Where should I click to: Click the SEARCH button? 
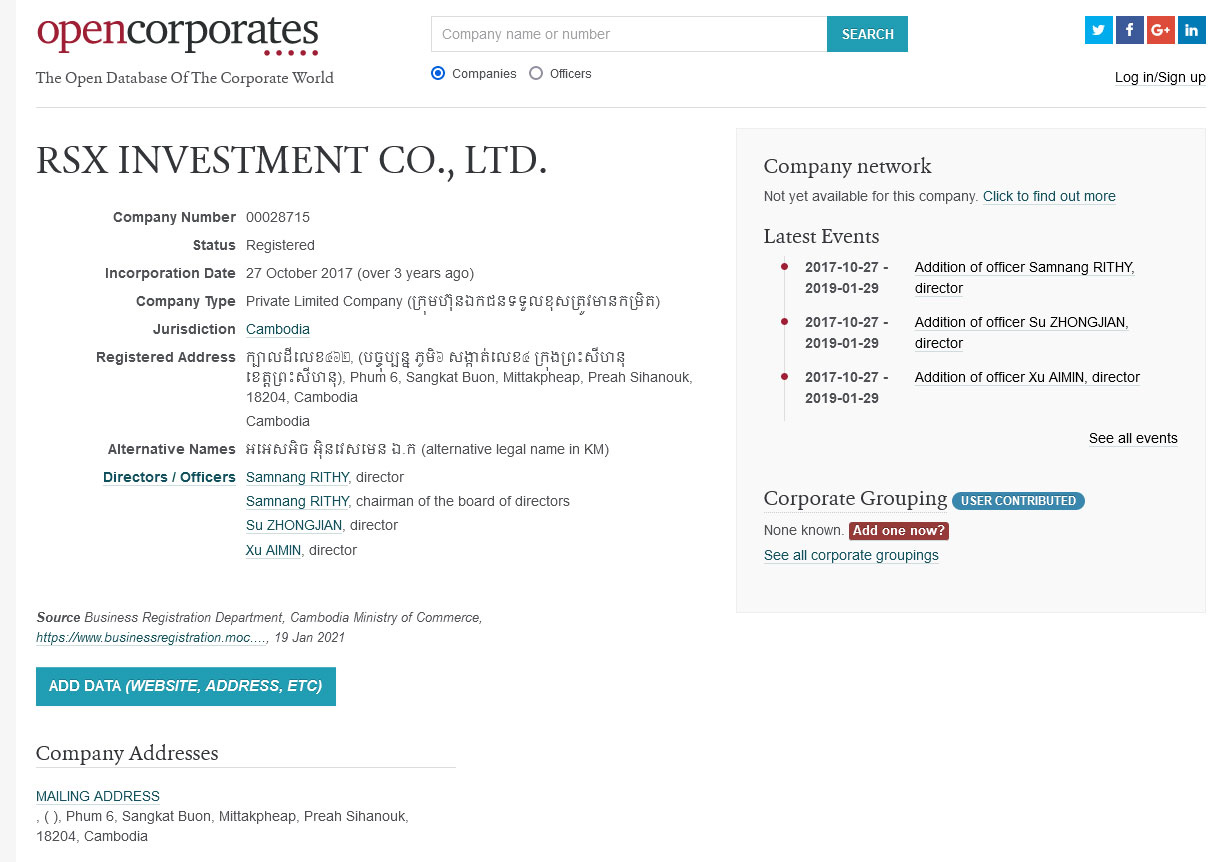point(866,33)
